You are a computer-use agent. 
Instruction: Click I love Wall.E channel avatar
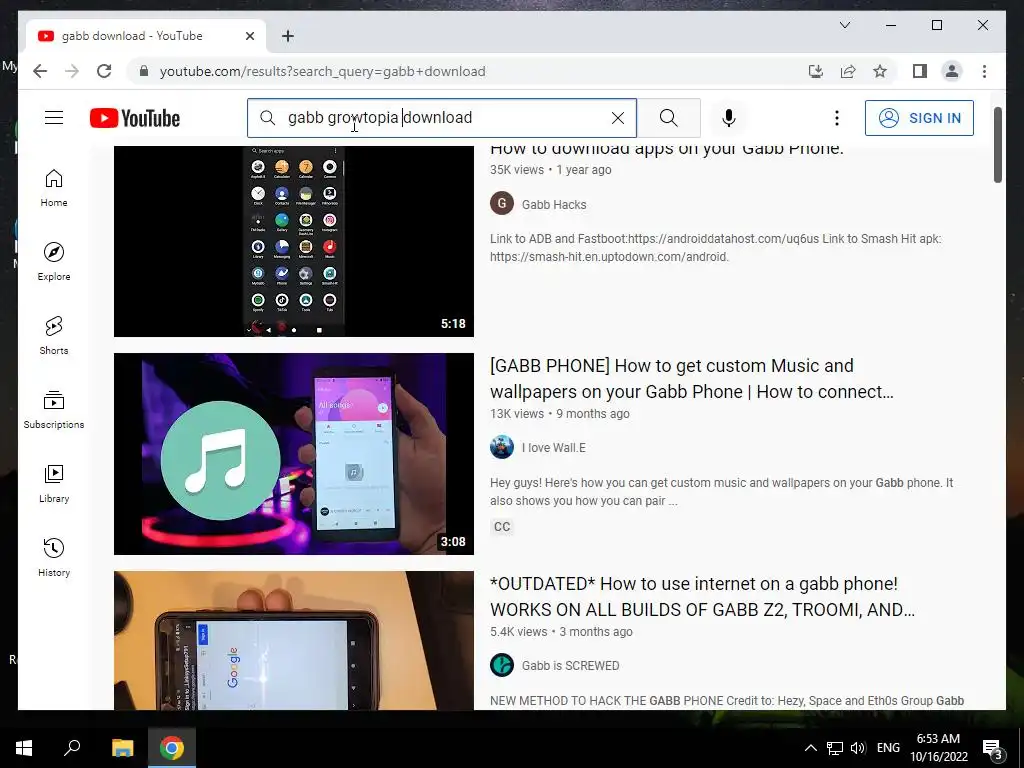coord(502,447)
